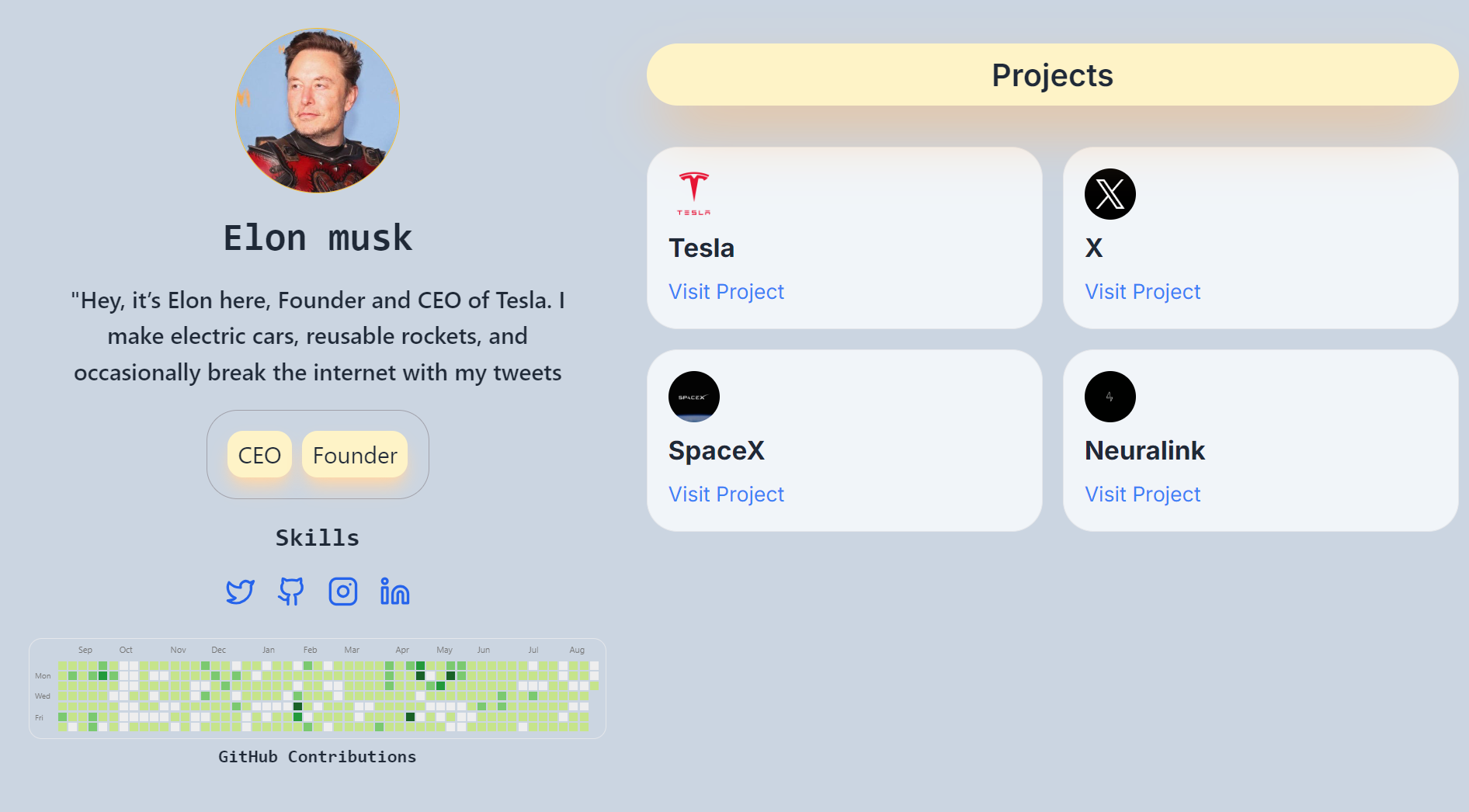Click the SpaceX logo icon
Screen dimensions: 1469x812
pyautogui.click(x=694, y=397)
